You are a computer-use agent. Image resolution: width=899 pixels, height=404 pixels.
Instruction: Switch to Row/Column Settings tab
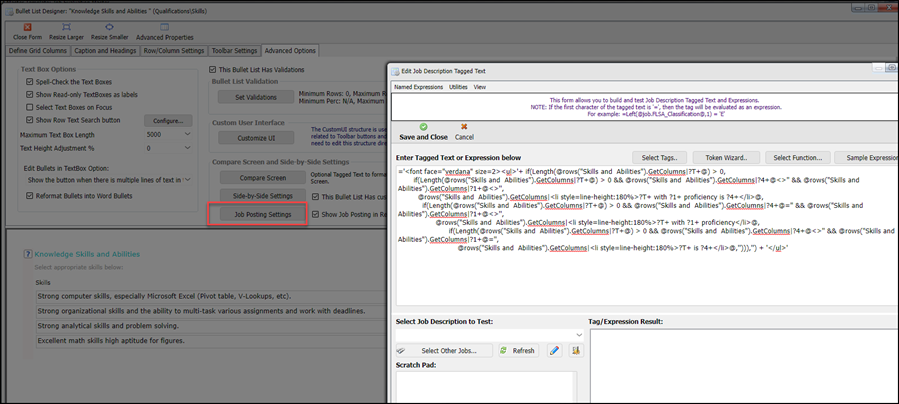[x=174, y=50]
